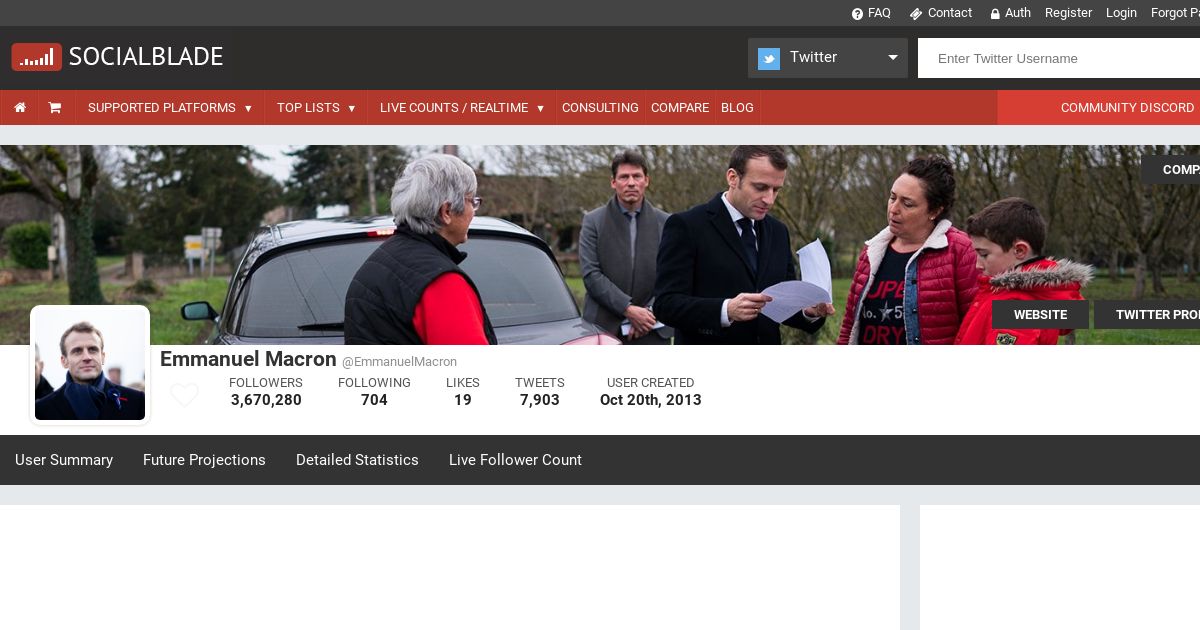
Task: Focus the Enter Twitter Username field
Action: pyautogui.click(x=1059, y=58)
